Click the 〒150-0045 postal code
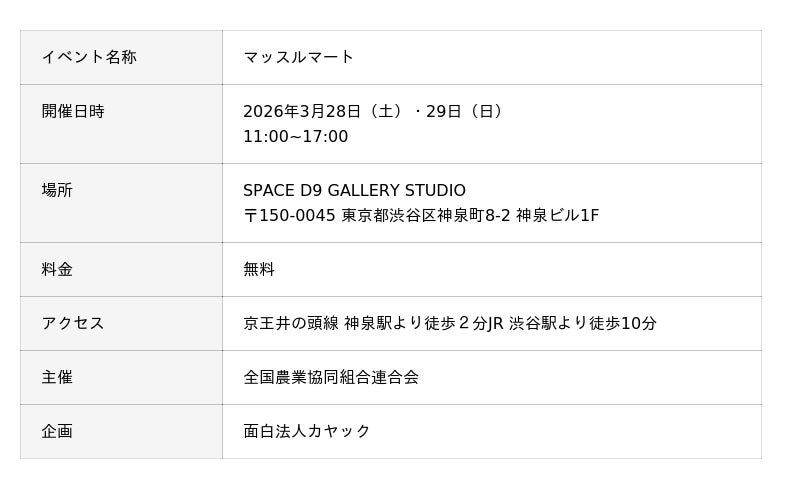Viewport: 800px width, 489px height. pos(289,215)
